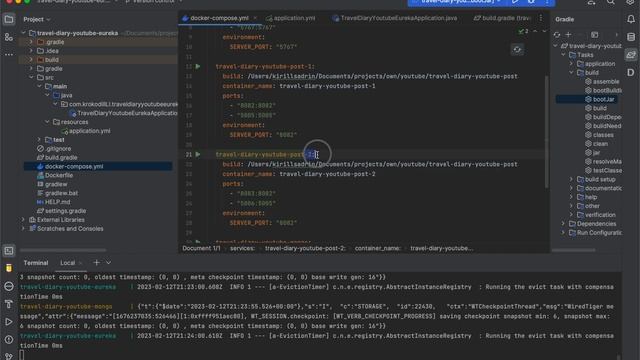The height and width of the screenshot is (360, 640).
Task: Close the docker-compose.yml editor tab
Action: [255, 18]
